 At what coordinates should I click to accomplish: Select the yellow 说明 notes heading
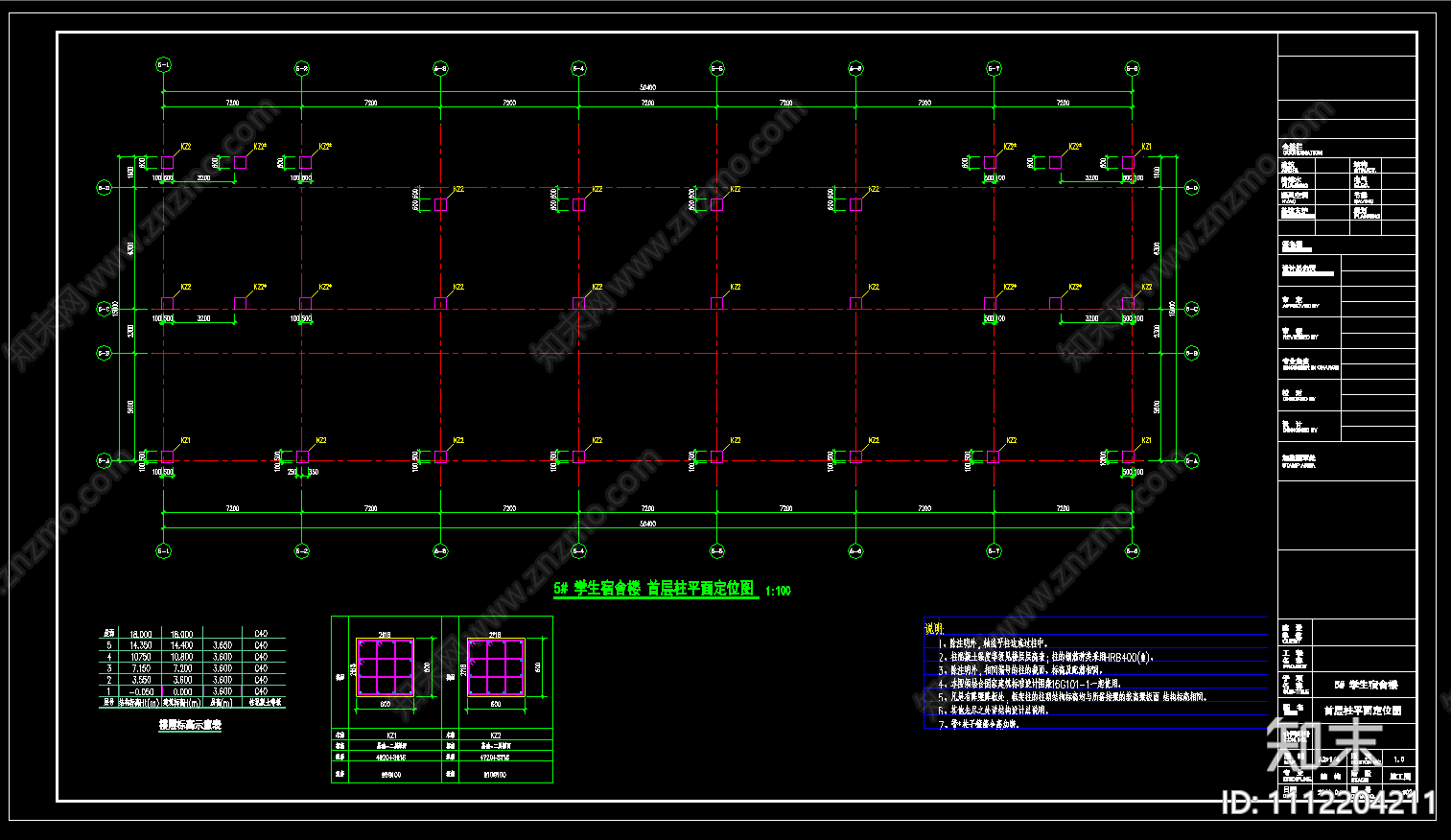click(x=934, y=629)
